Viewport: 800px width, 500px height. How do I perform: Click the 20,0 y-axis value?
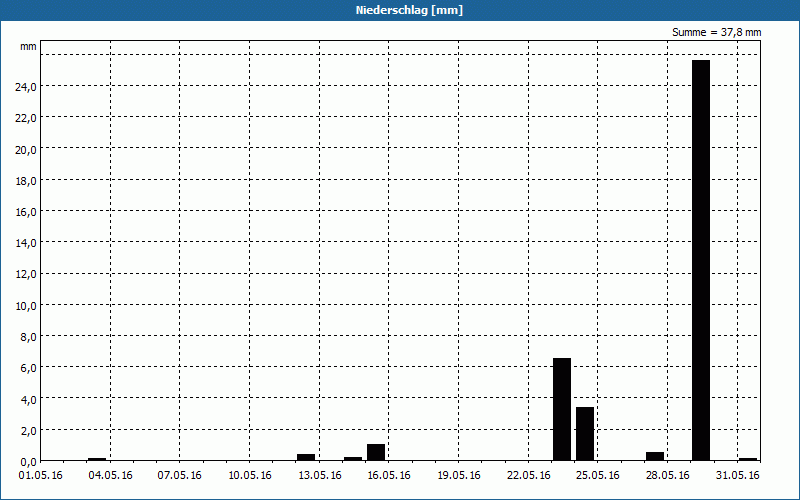[26, 149]
